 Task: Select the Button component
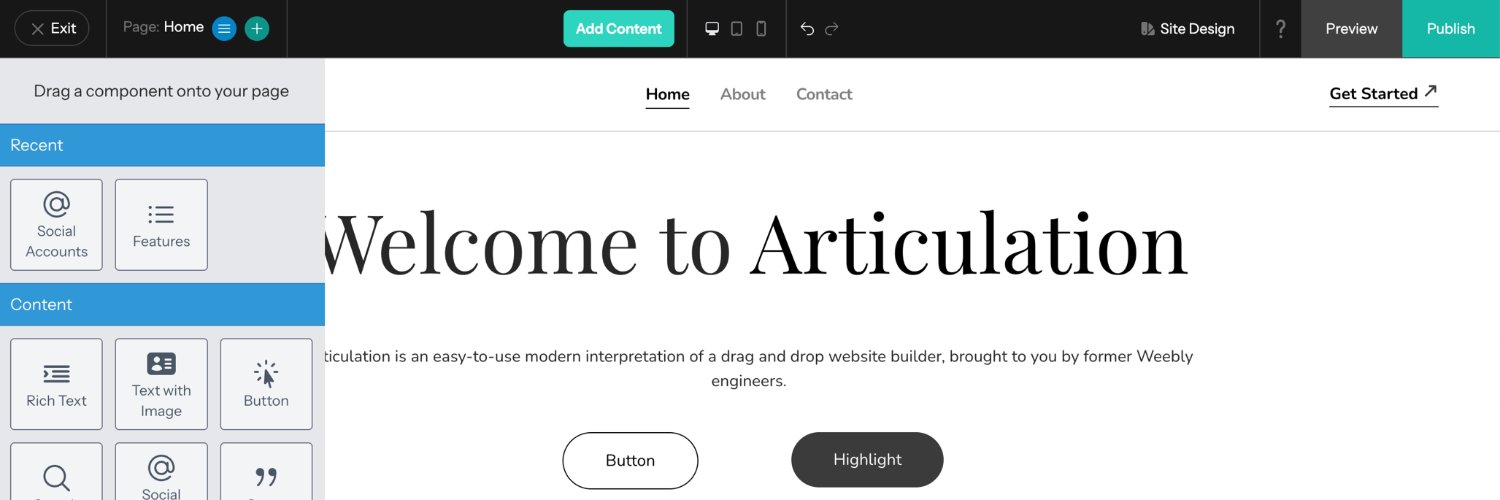(x=266, y=384)
